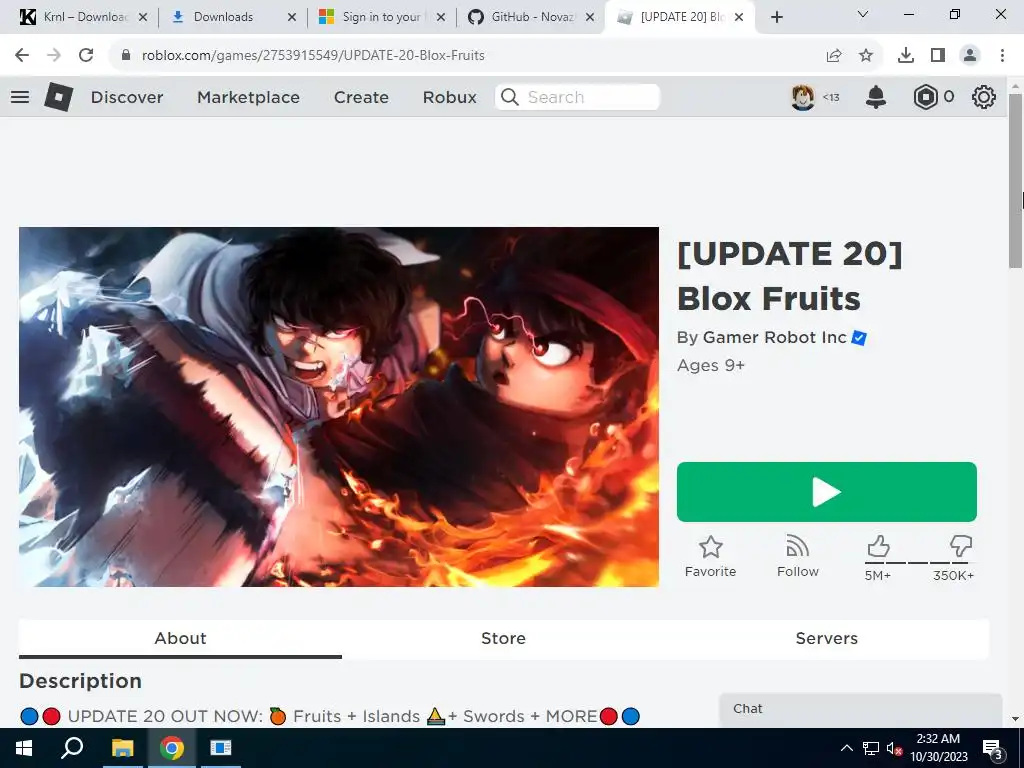Open Chrome downloads tray icon

tap(906, 56)
